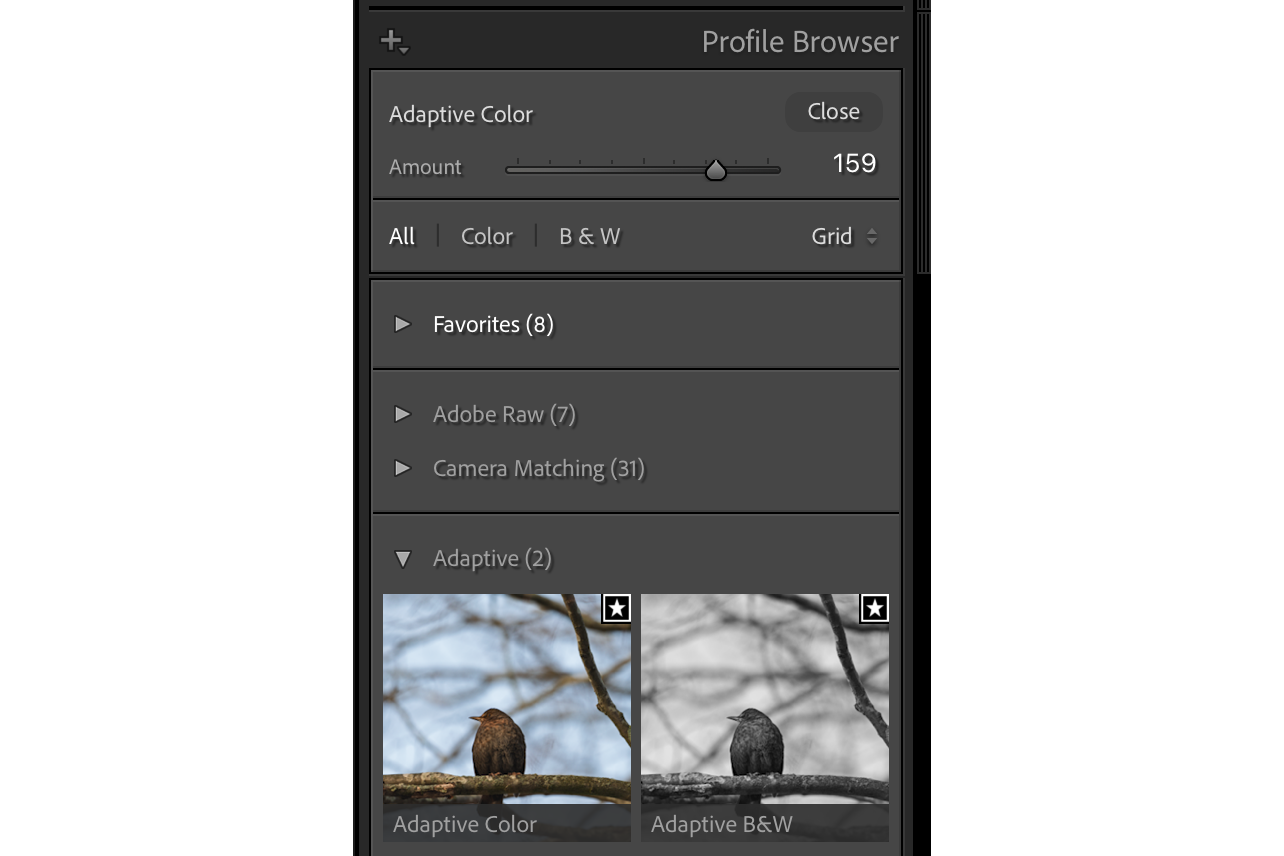This screenshot has width=1284, height=856.
Task: Click the Amount slider handle
Action: pyautogui.click(x=716, y=169)
